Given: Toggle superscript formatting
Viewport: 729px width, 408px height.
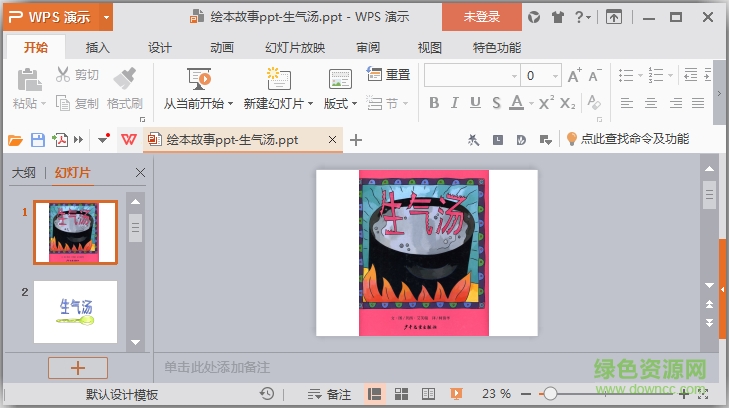Looking at the screenshot, I should [x=546, y=103].
